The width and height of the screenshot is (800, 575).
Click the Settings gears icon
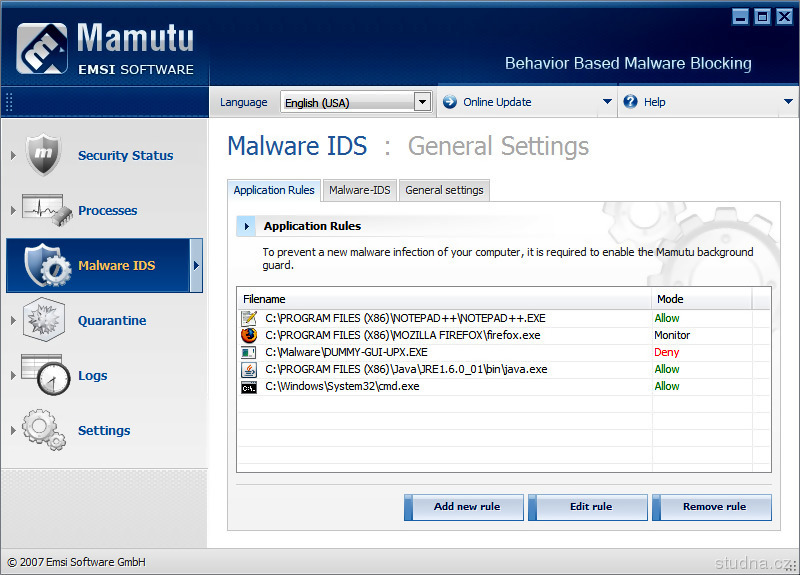(x=43, y=430)
